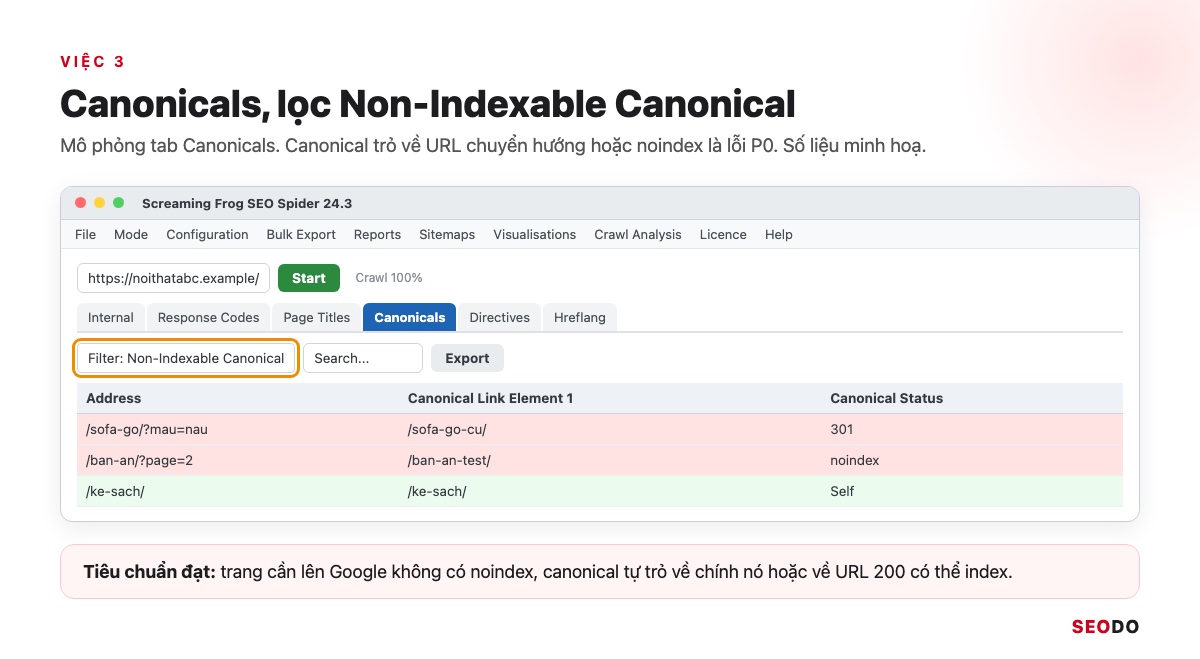Click the green maximize window dot
Screen dimensions: 1200x659
coord(118,203)
